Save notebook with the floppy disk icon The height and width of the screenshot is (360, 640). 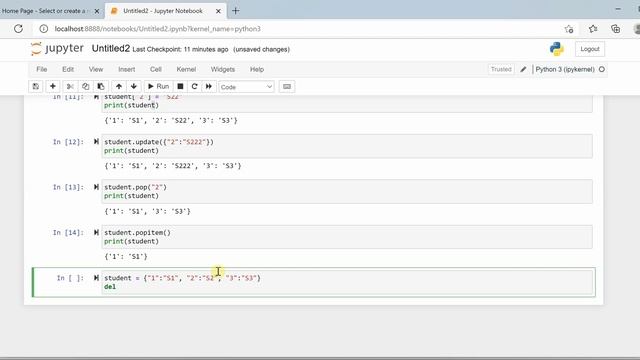pos(36,87)
